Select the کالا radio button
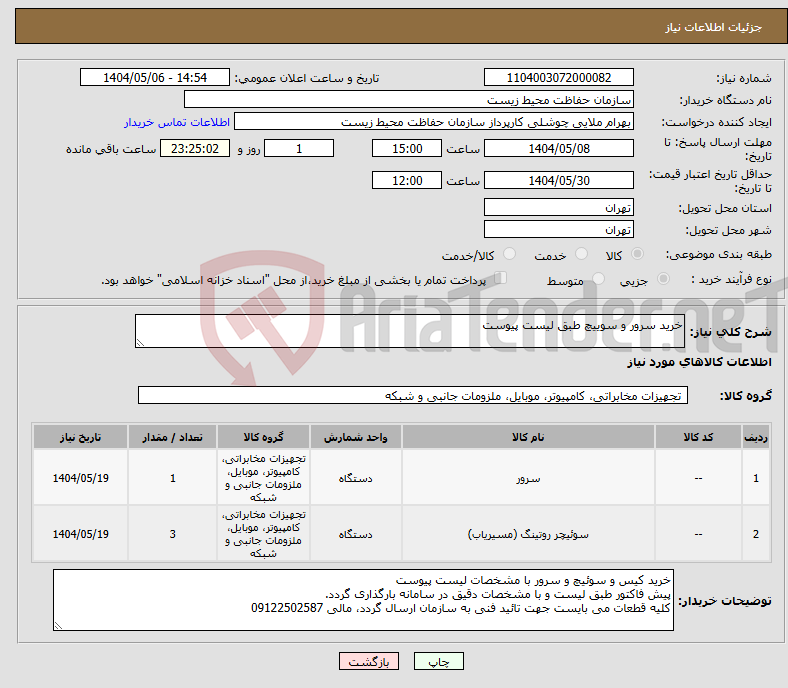The height and width of the screenshot is (688, 788). pyautogui.click(x=637, y=254)
